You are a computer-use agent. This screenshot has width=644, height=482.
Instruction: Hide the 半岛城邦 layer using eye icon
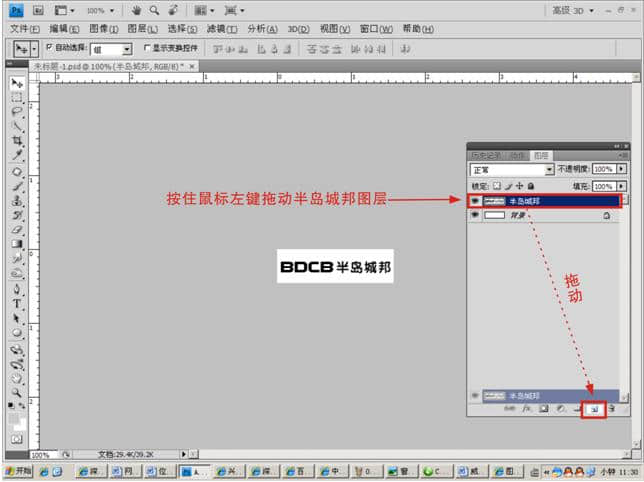point(475,201)
